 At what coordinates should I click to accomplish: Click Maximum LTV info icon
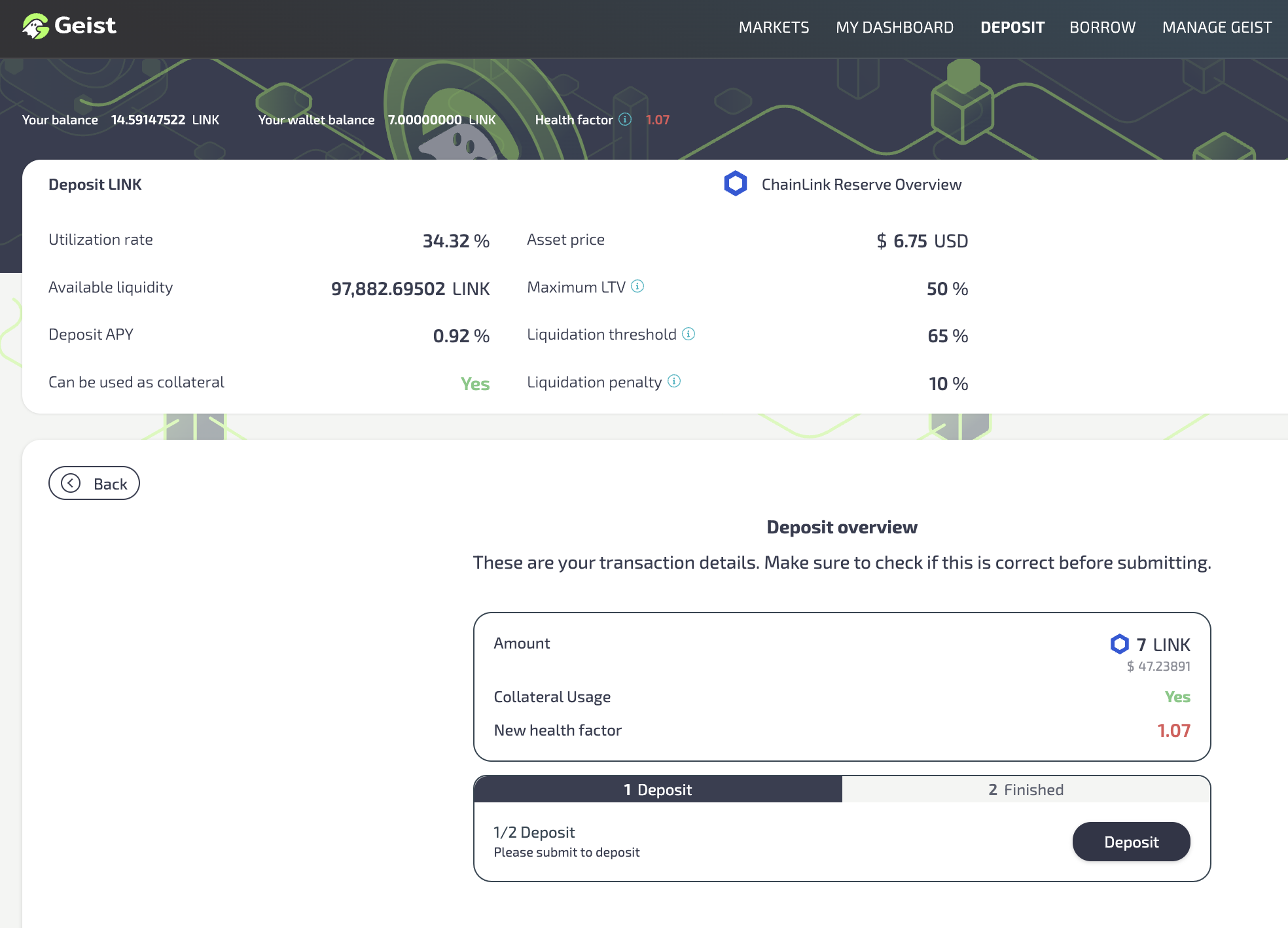[637, 287]
